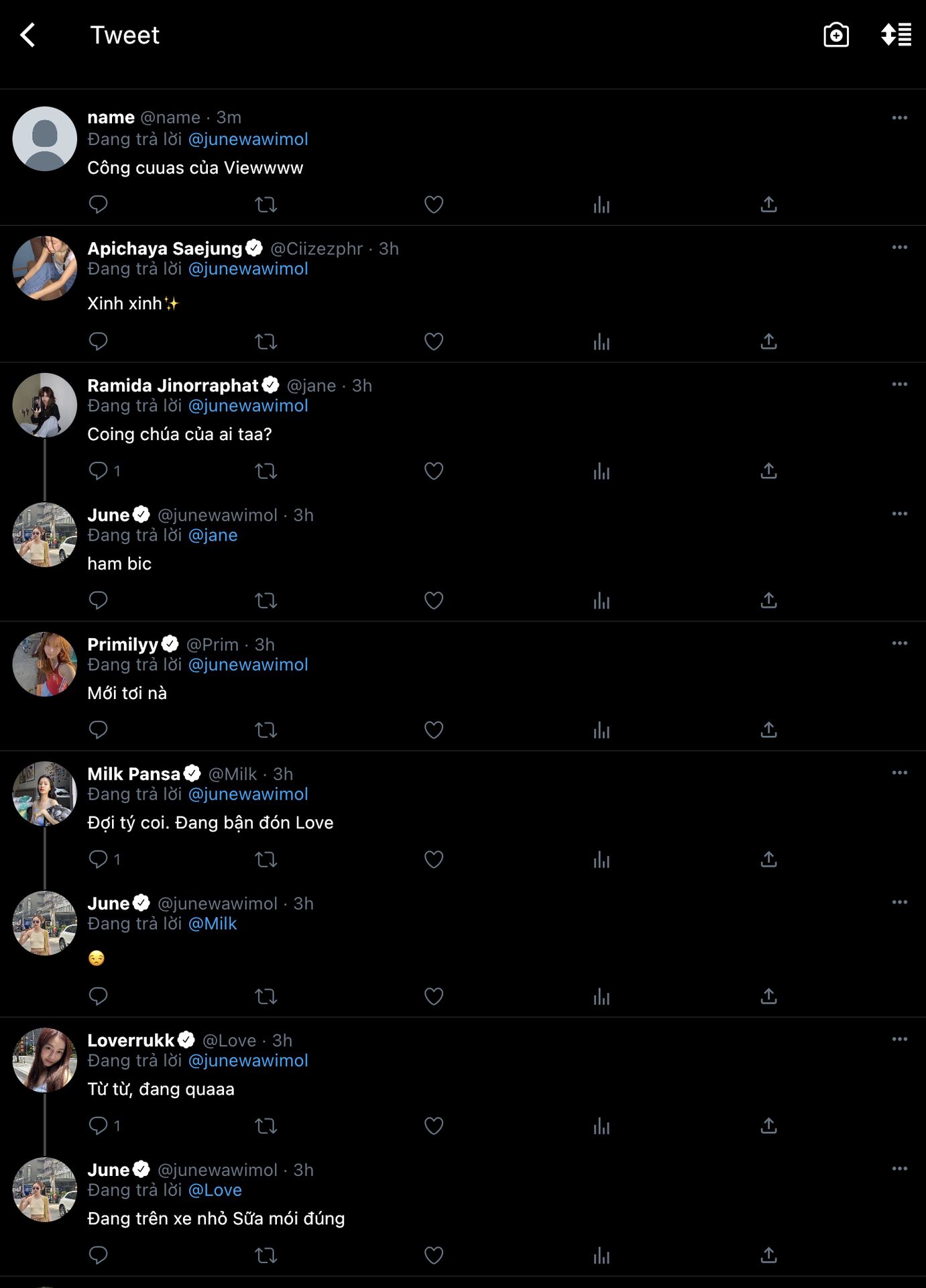Retweet the 'Coing chúa của ai taa?' tweet
Viewport: 926px width, 1288px height.
click(266, 471)
